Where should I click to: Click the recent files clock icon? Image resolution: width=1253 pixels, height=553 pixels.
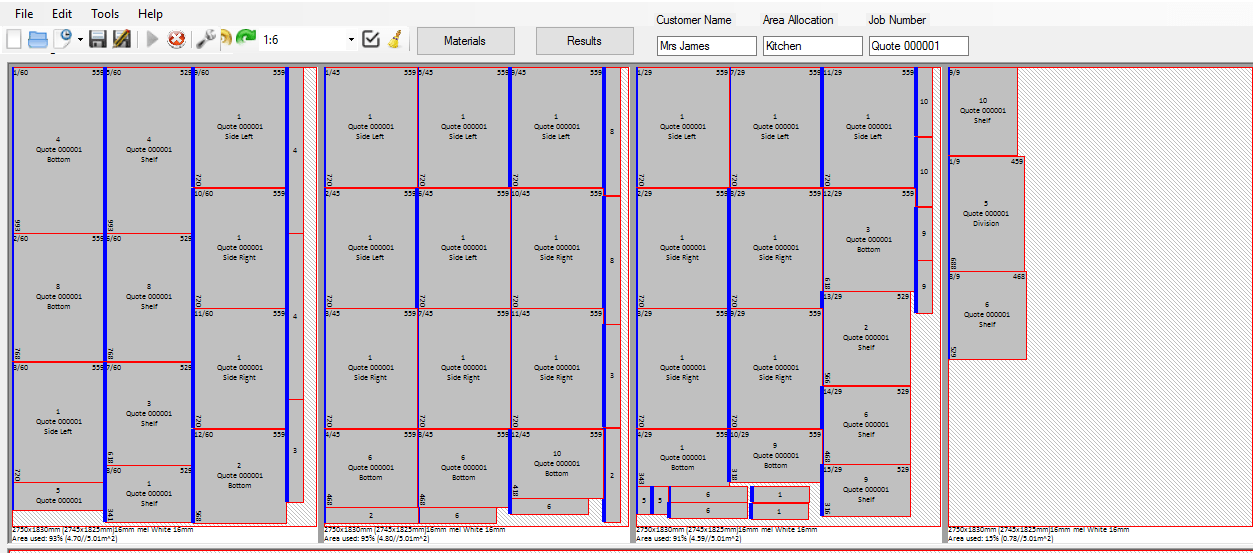[64, 39]
